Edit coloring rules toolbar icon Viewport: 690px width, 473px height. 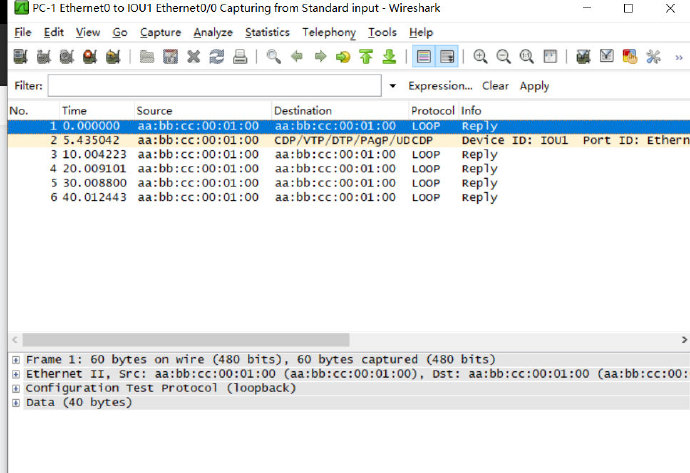630,57
